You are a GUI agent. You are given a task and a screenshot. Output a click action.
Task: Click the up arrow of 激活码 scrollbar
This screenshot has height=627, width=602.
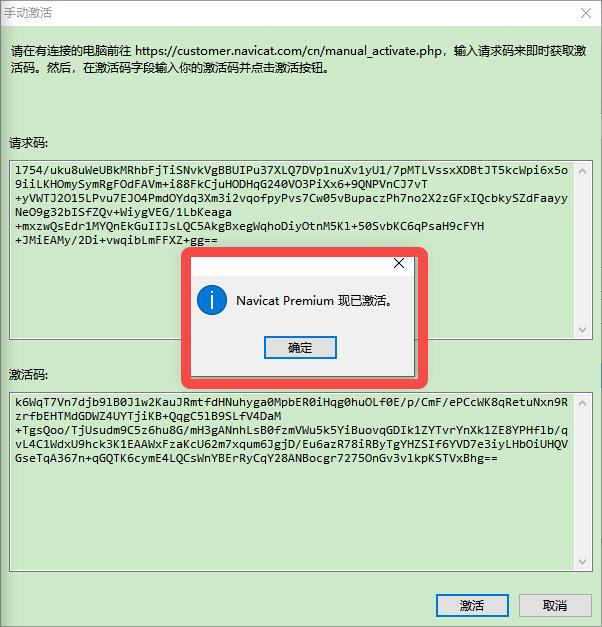tap(582, 403)
